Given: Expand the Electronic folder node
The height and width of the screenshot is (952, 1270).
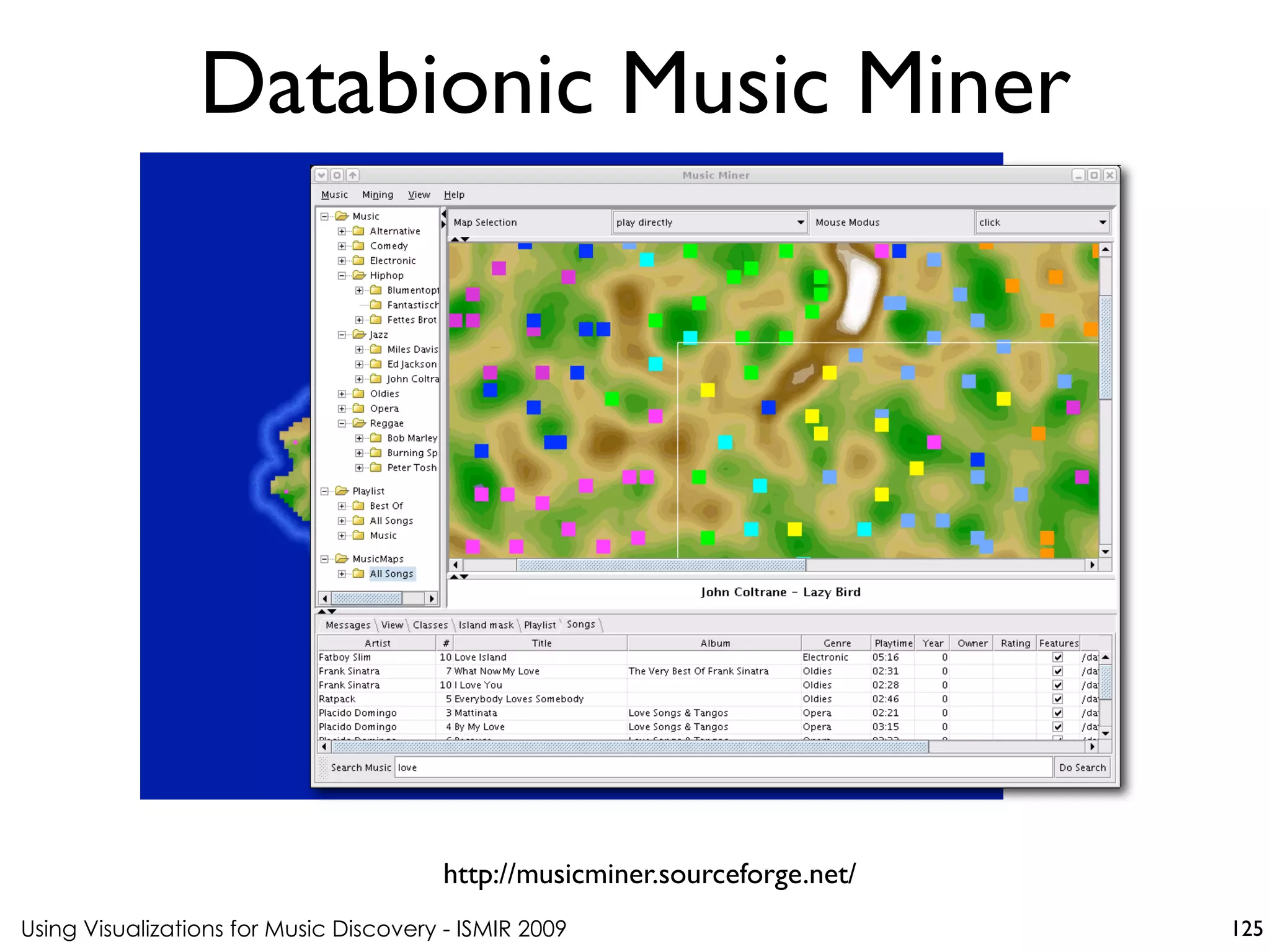Looking at the screenshot, I should click(x=342, y=261).
